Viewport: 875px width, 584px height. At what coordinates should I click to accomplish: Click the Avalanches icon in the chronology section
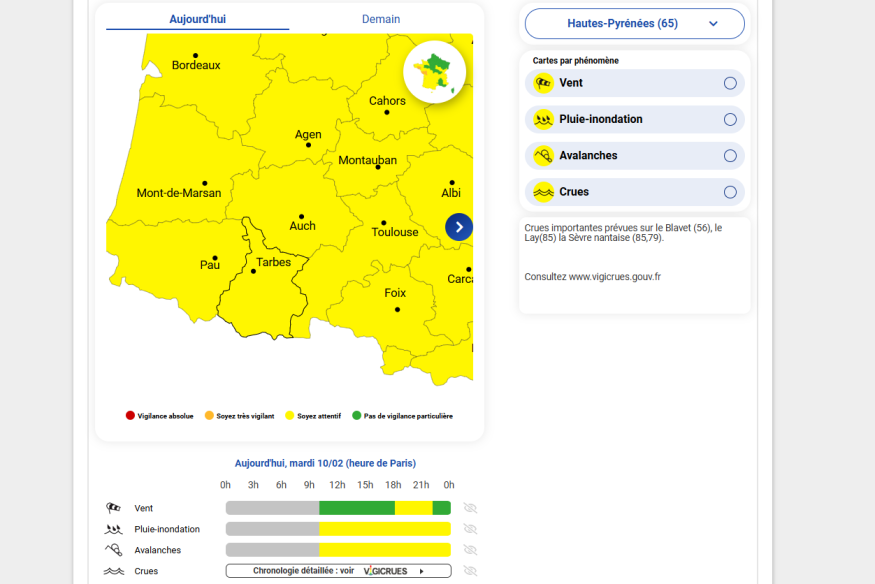(x=113, y=549)
